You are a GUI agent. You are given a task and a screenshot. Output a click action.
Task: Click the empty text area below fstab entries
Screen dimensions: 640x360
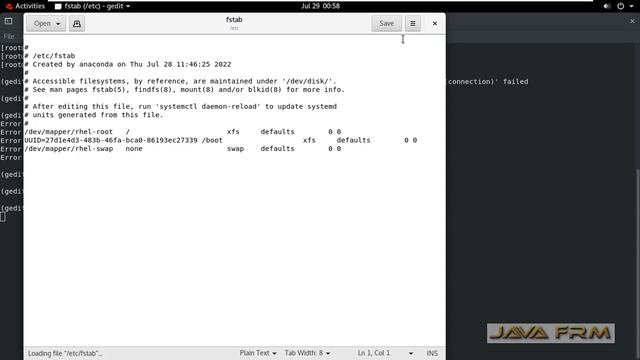pos(234,249)
